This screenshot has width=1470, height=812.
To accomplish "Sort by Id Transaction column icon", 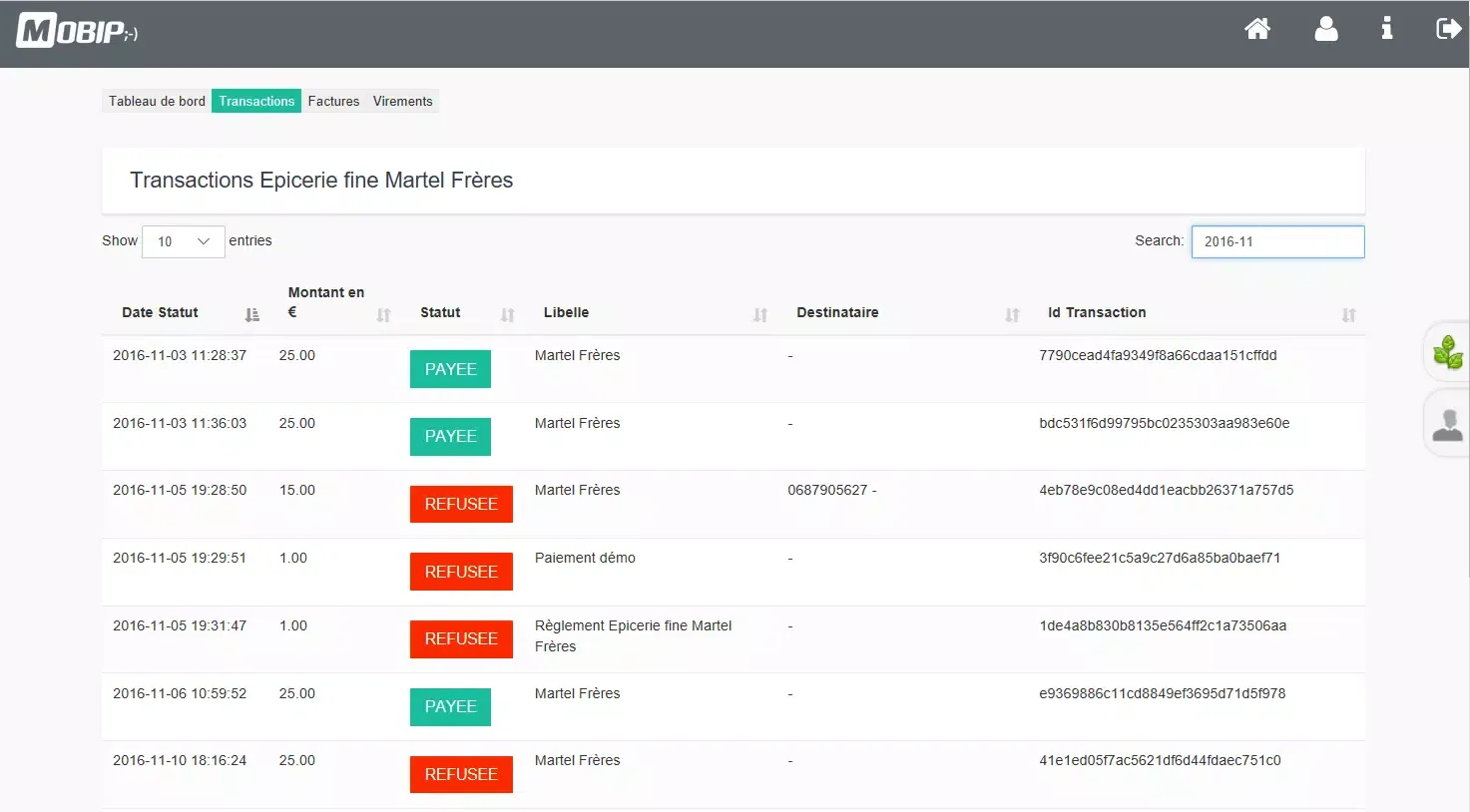I will (x=1349, y=315).
